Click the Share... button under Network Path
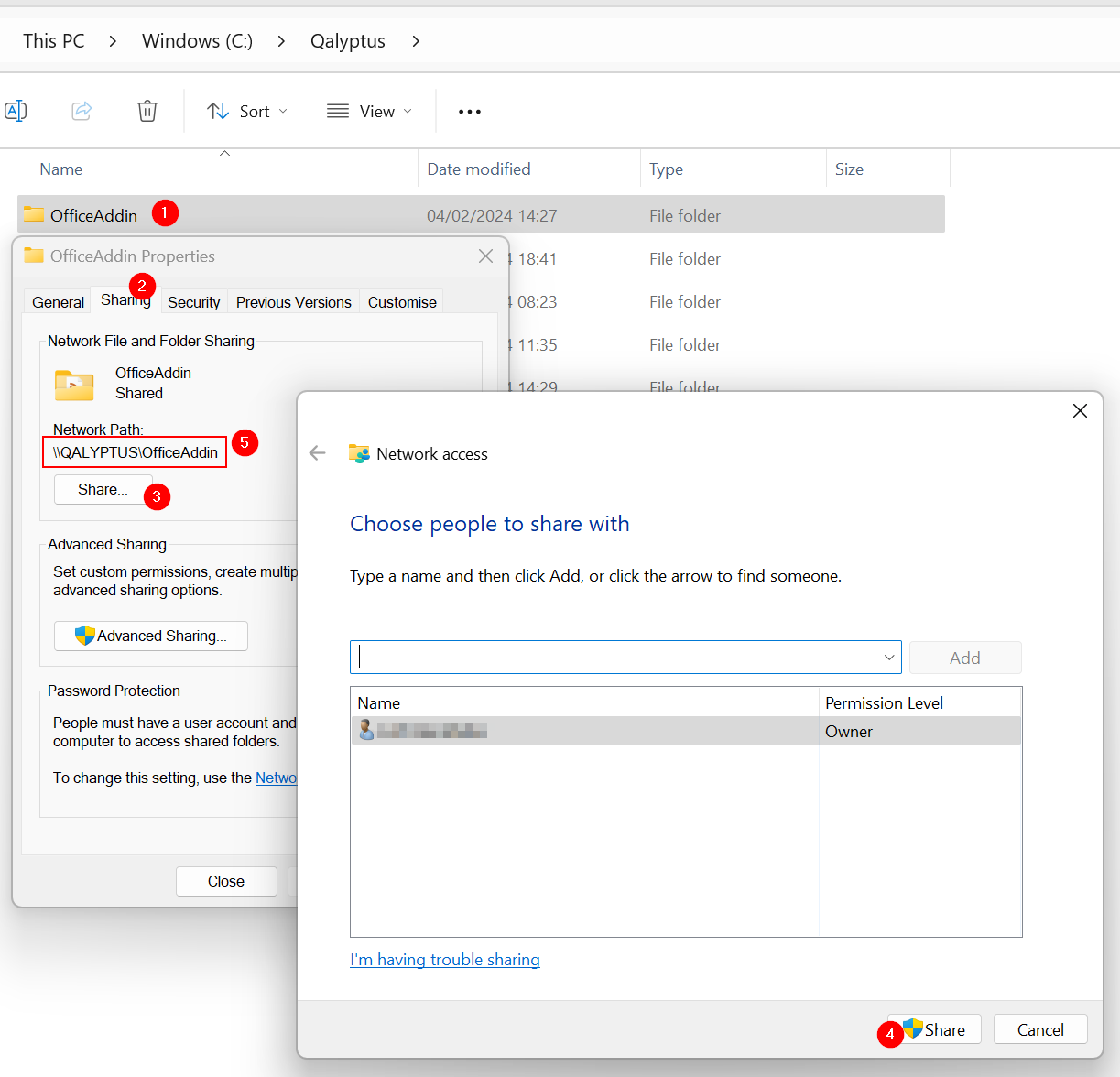Viewport: 1120px width, 1077px height. point(102,489)
